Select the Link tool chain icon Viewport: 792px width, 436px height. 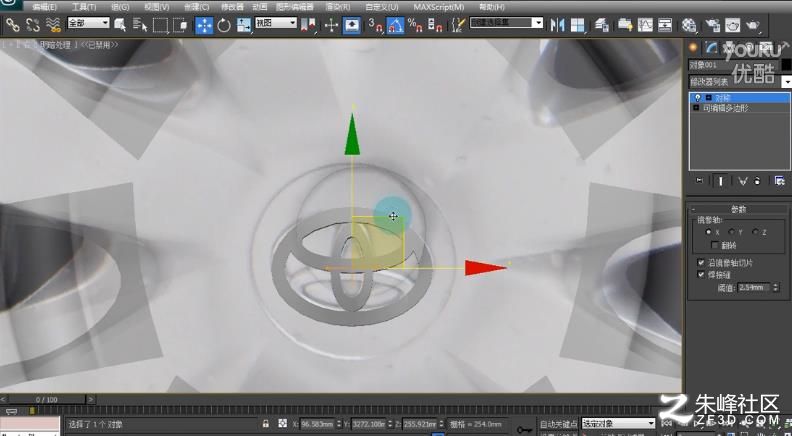pyautogui.click(x=12, y=25)
